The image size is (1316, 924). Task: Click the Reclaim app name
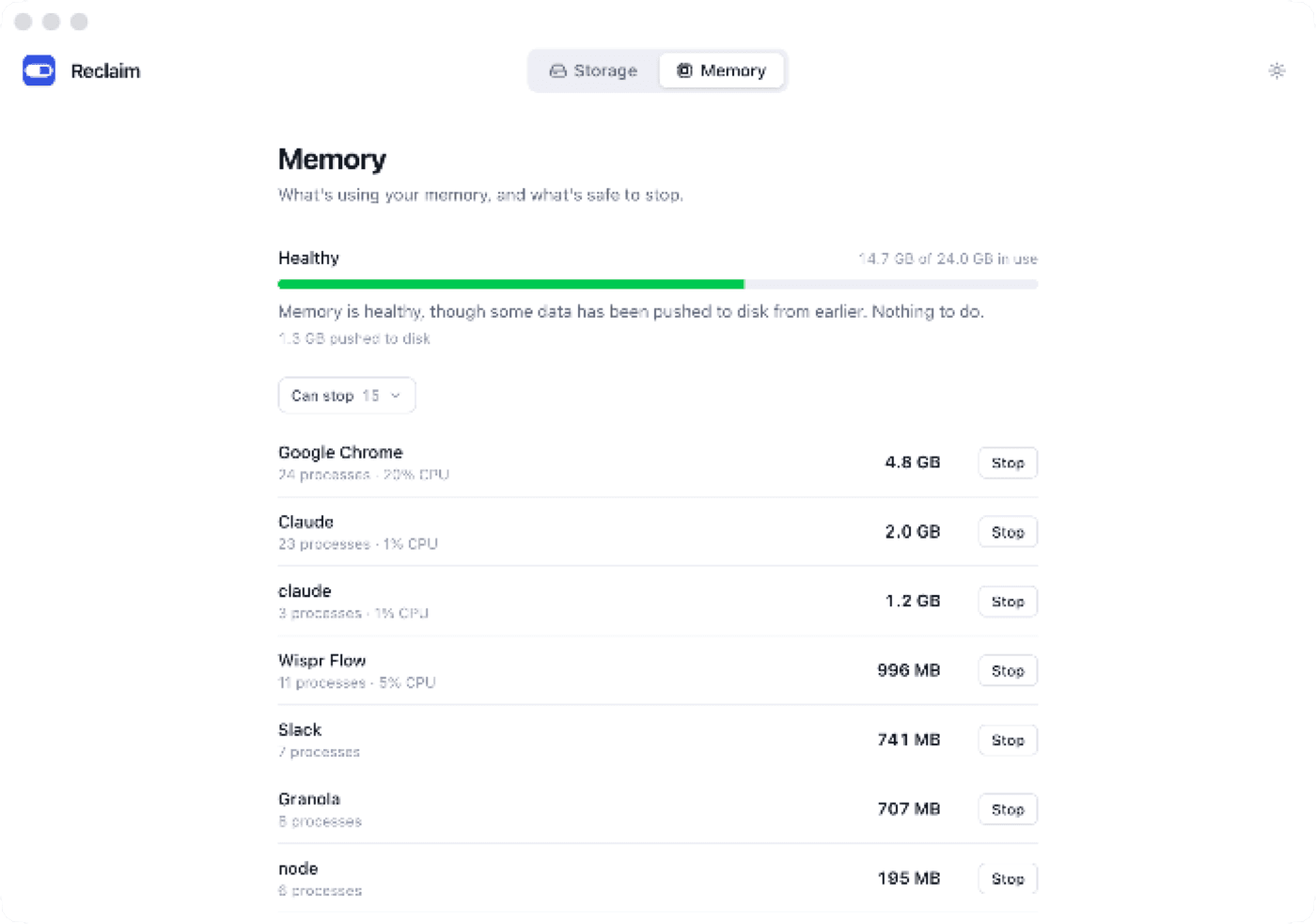(x=105, y=71)
